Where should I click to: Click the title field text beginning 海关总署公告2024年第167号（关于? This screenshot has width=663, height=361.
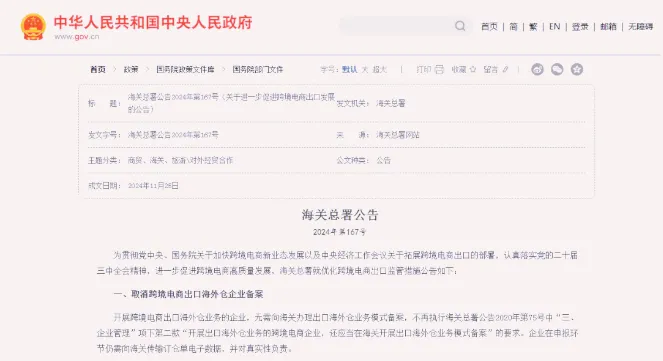tap(231, 103)
